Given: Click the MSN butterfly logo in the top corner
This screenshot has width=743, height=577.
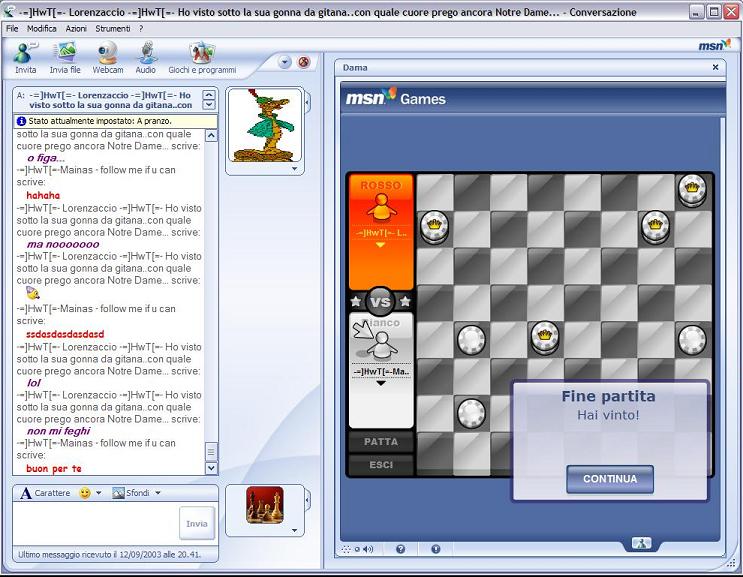Looking at the screenshot, I should pos(715,45).
